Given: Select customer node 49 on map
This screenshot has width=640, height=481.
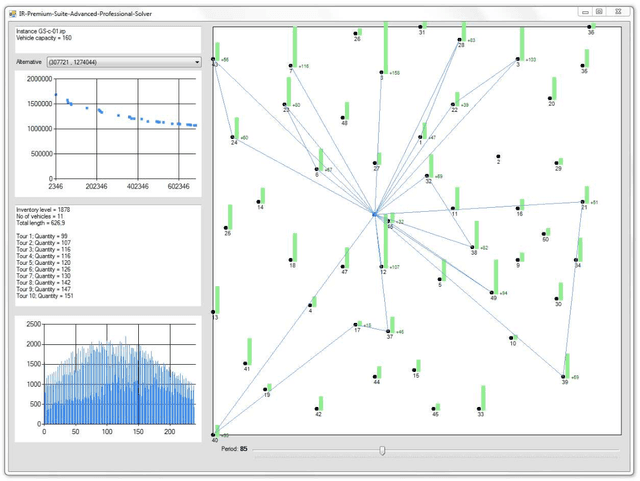Looking at the screenshot, I should click(492, 291).
